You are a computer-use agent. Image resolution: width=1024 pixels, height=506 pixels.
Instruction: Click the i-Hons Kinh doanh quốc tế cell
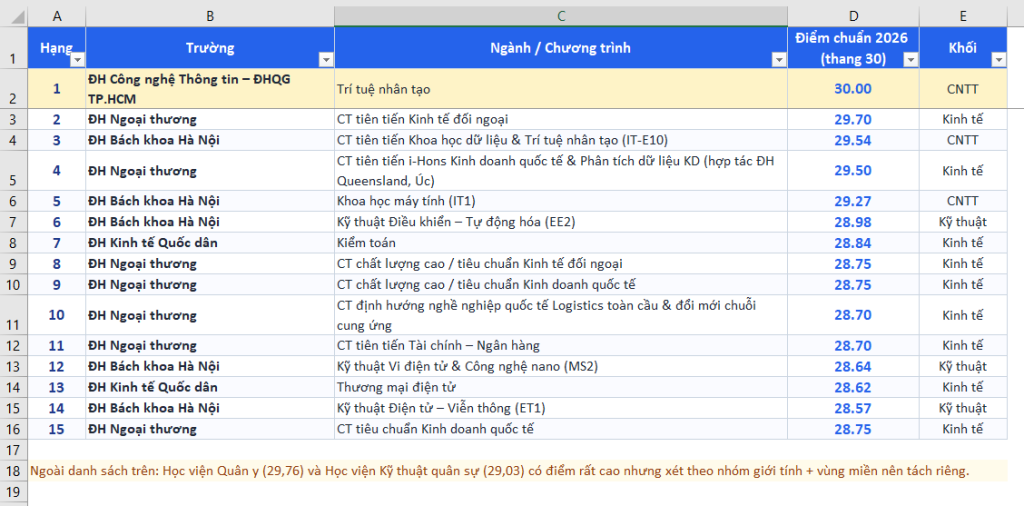point(561,170)
